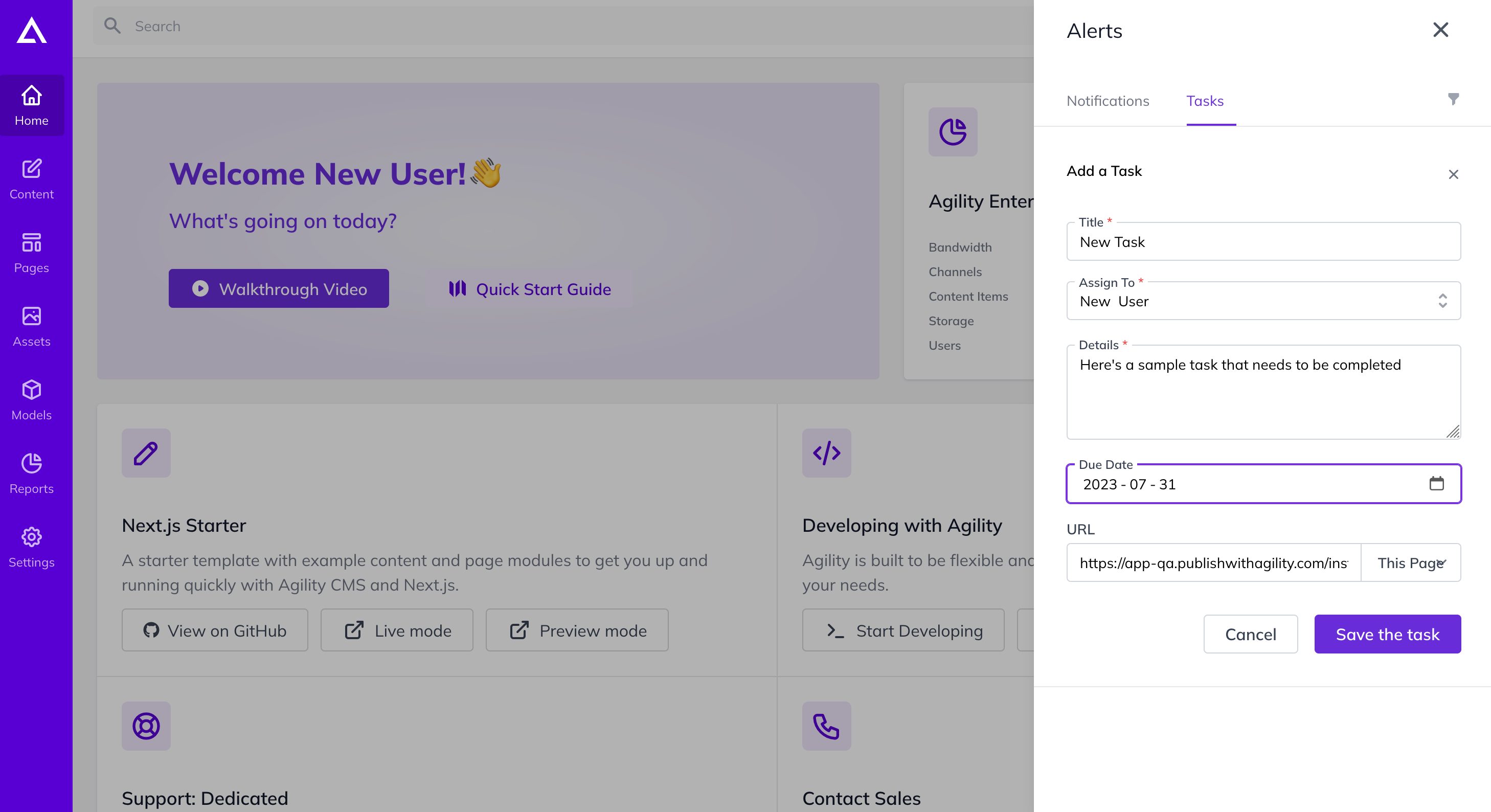This screenshot has height=812, width=1491.
Task: Click the Developing with Agility heading
Action: (902, 525)
